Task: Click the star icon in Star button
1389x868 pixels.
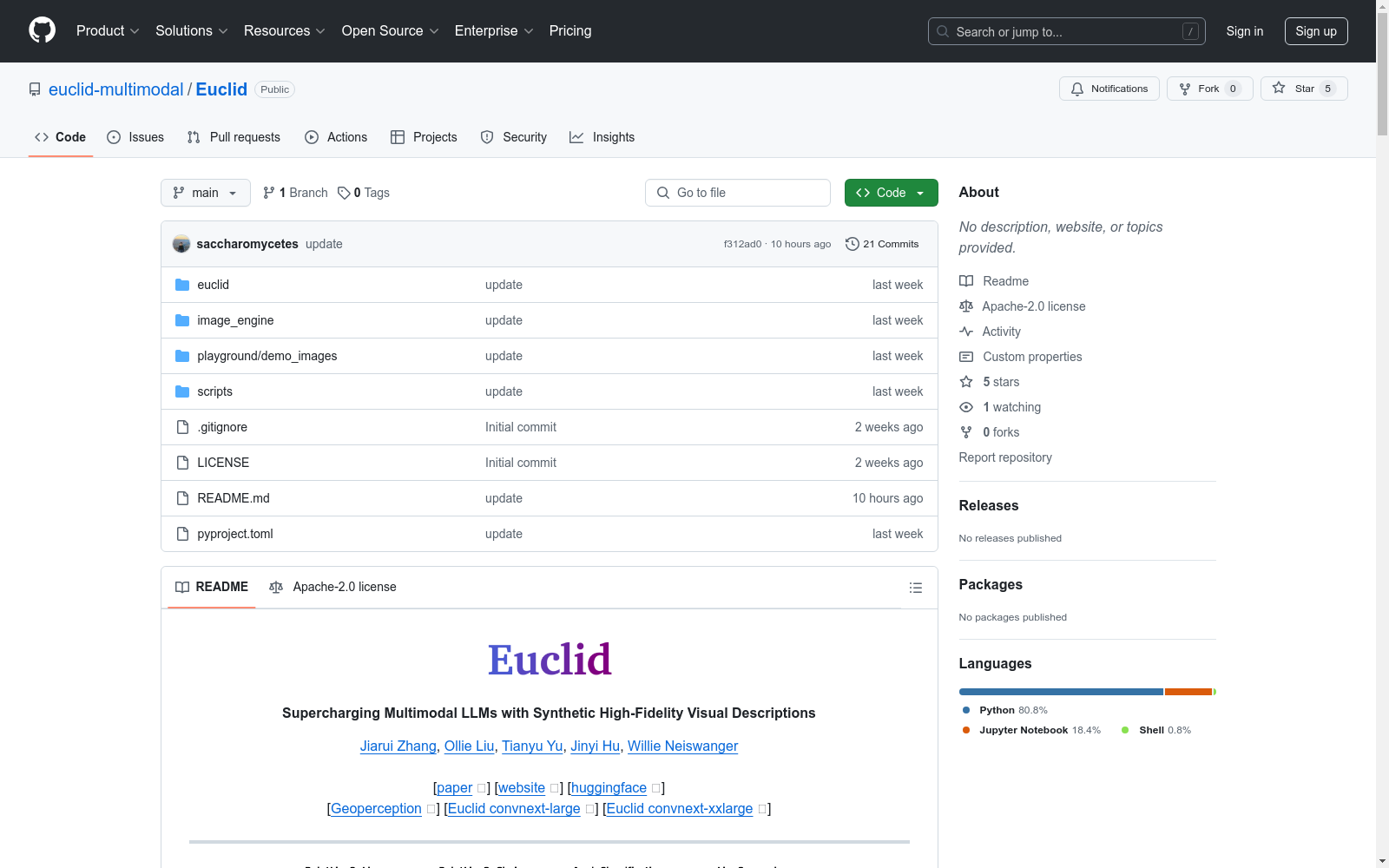Action: [1279, 89]
